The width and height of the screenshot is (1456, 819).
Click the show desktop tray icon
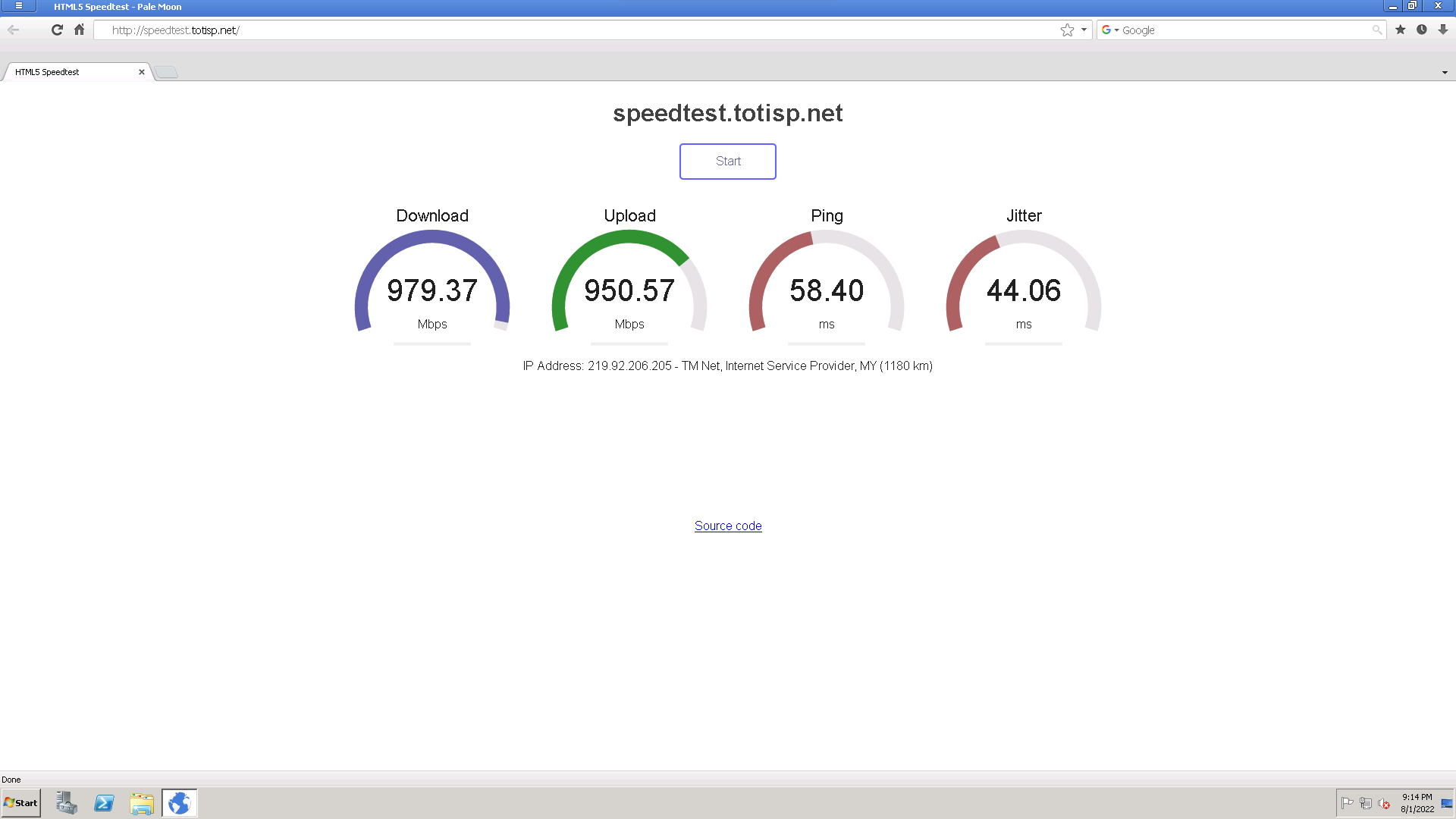1447,803
